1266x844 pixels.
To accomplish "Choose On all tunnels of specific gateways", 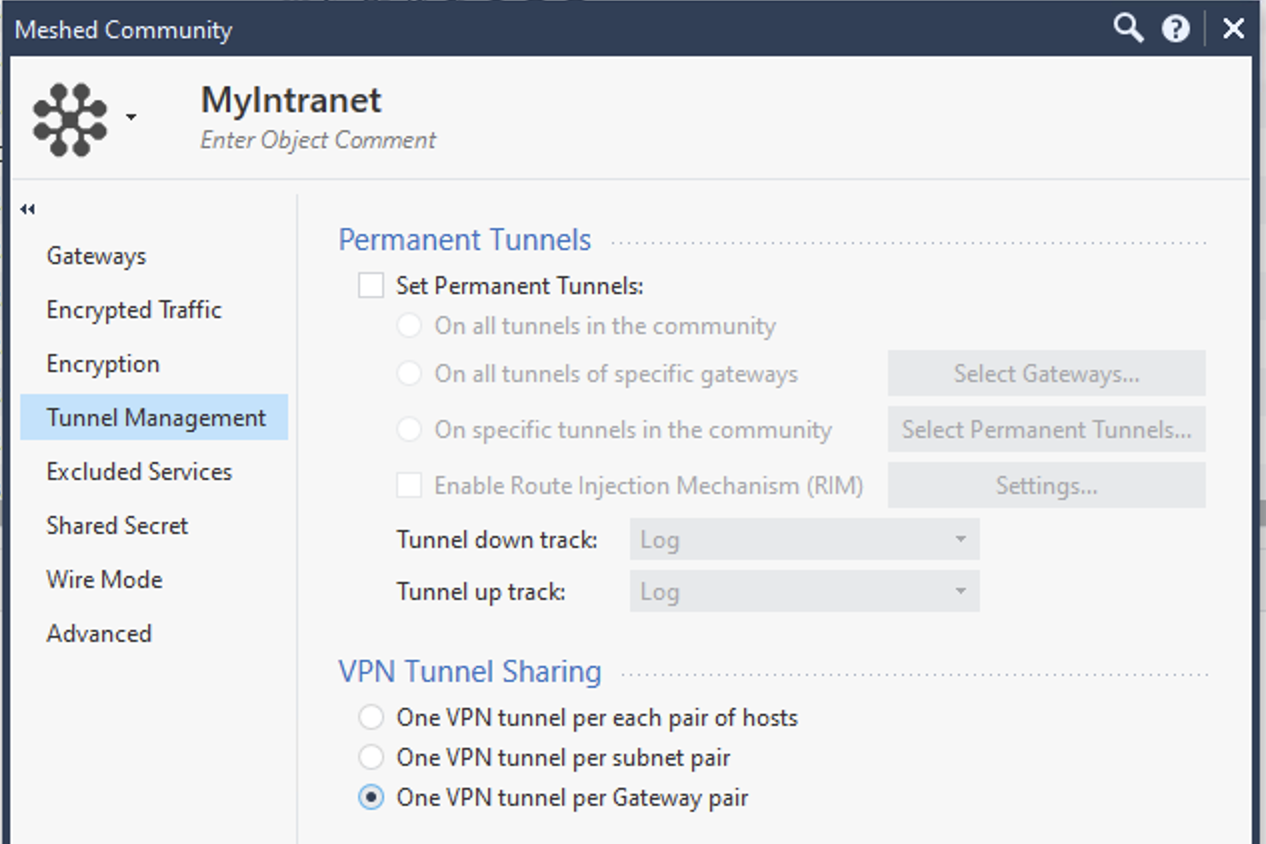I will click(408, 374).
